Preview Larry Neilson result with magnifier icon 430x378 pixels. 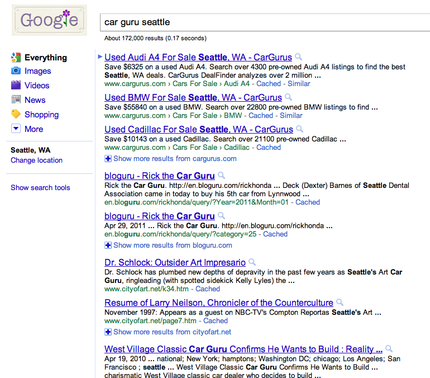click(x=340, y=302)
